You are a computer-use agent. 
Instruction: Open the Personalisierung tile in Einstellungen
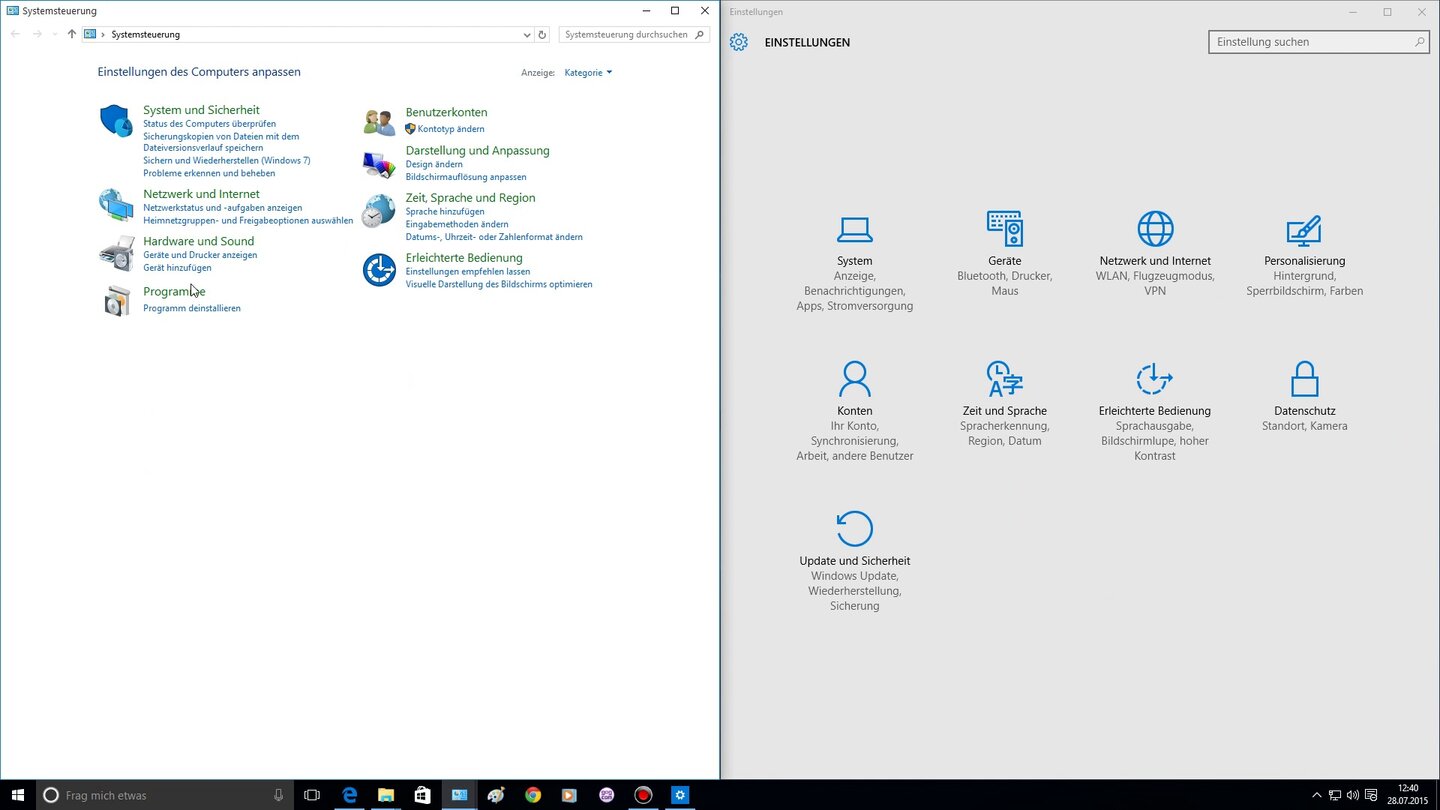1305,254
